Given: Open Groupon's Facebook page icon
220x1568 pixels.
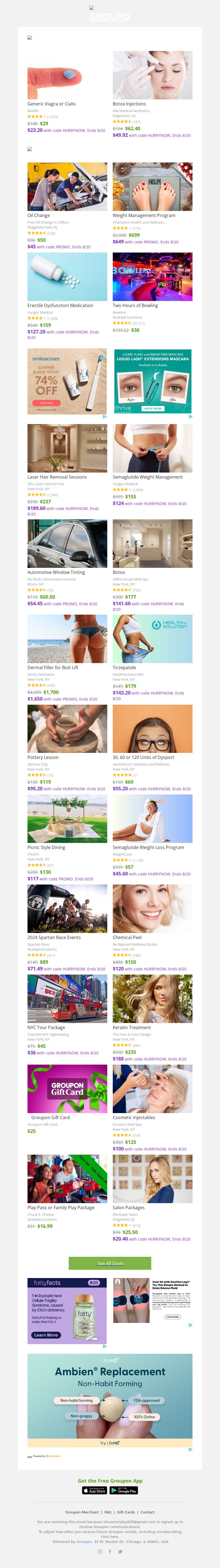Looking at the screenshot, I should (110, 1551).
